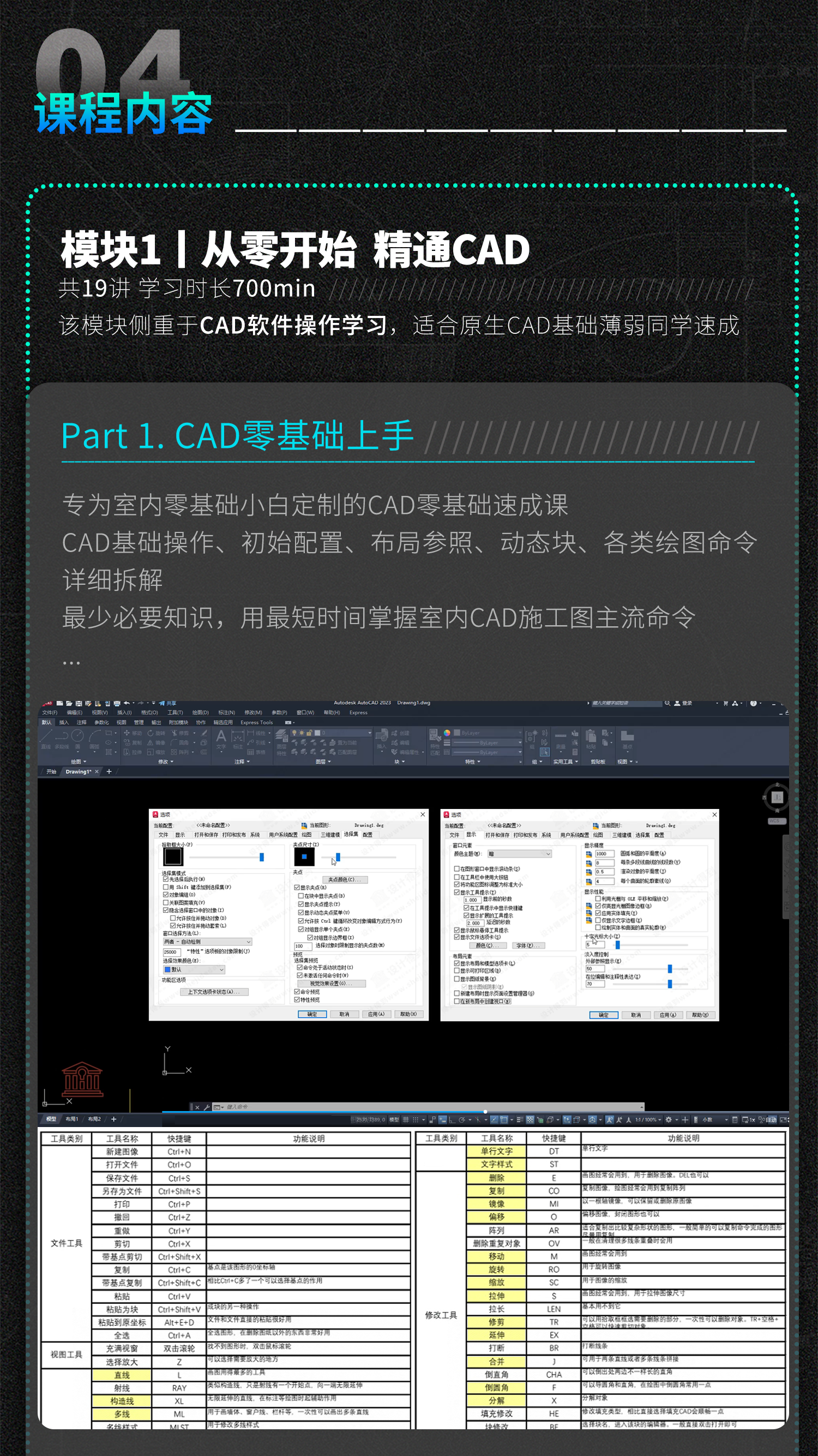Click the Base point (基点) view icon
Screen dimensions: 818x1456
click(628, 736)
